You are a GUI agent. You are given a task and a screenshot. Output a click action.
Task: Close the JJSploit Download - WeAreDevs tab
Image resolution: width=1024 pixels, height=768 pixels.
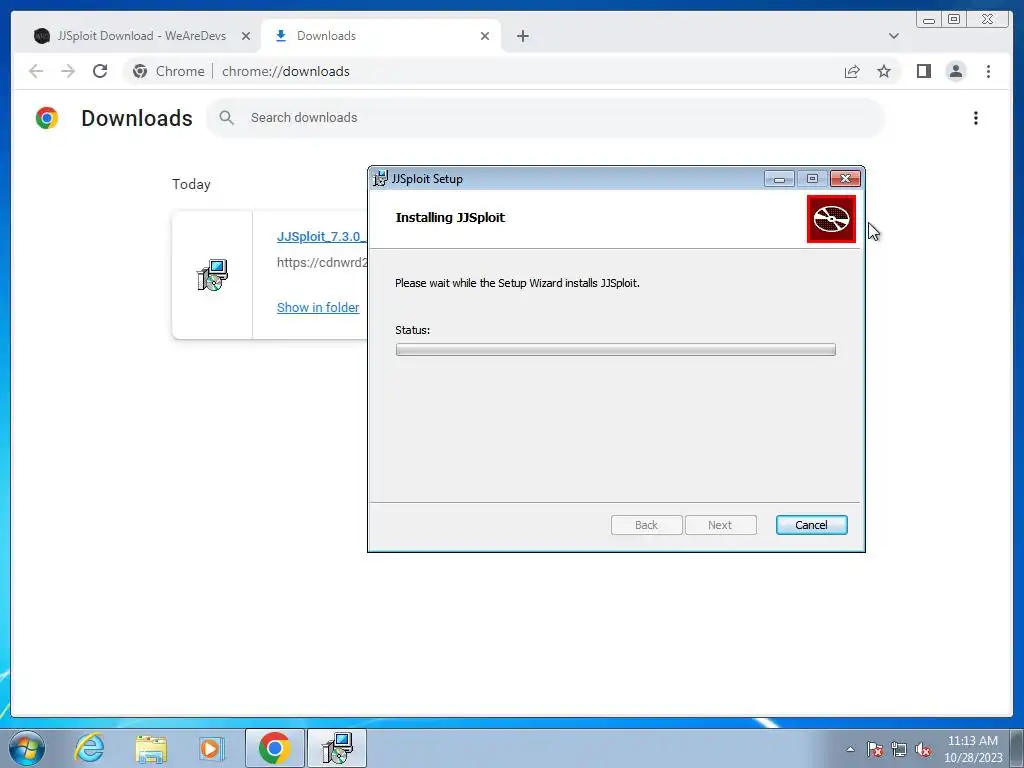(246, 37)
